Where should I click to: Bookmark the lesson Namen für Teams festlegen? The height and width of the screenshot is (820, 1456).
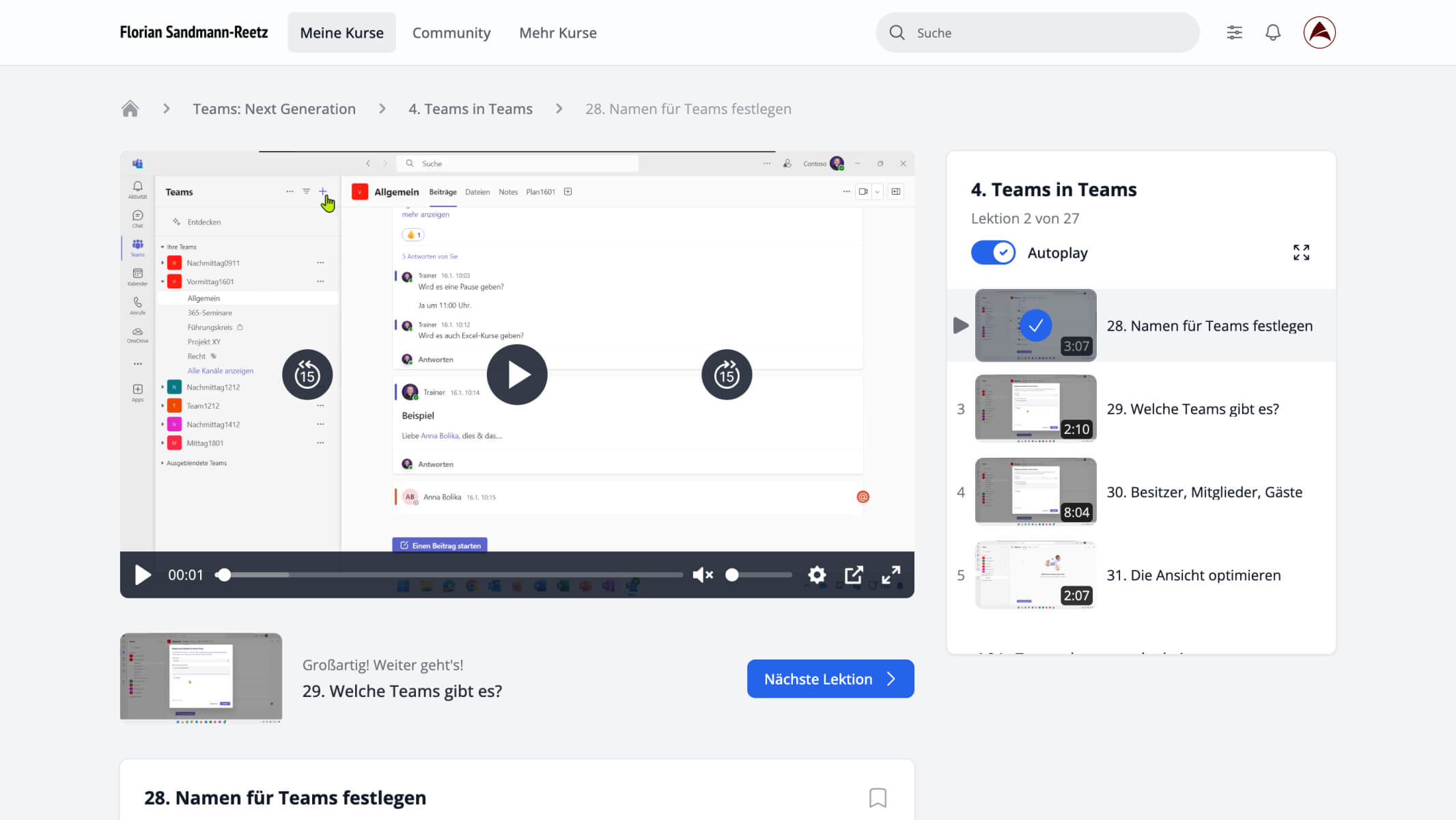tap(878, 797)
